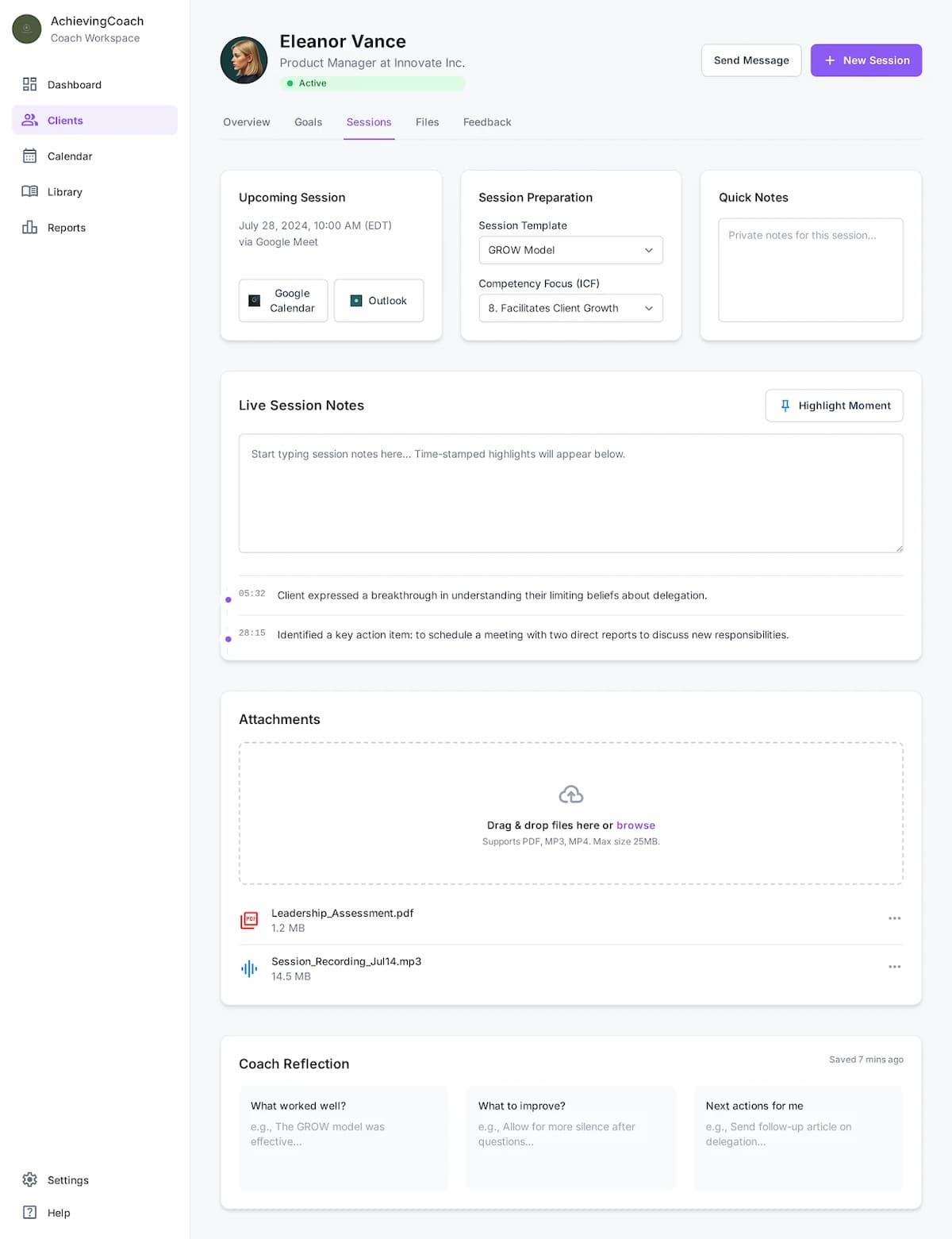Screen dimensions: 952x1239
Task: Switch to the Goals tab
Action: coord(308,122)
